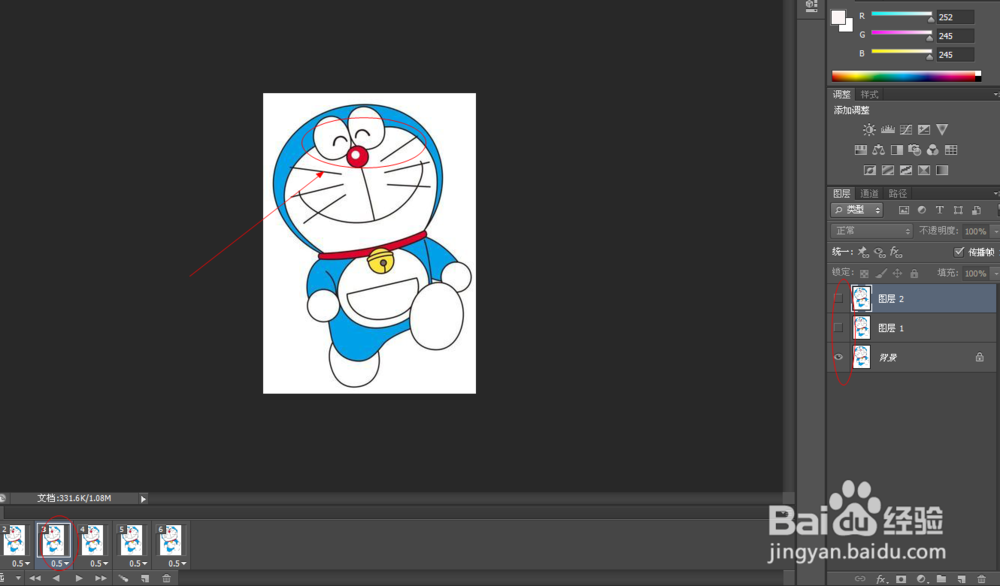
Task: Switch to the 图层 tab
Action: tap(842, 193)
